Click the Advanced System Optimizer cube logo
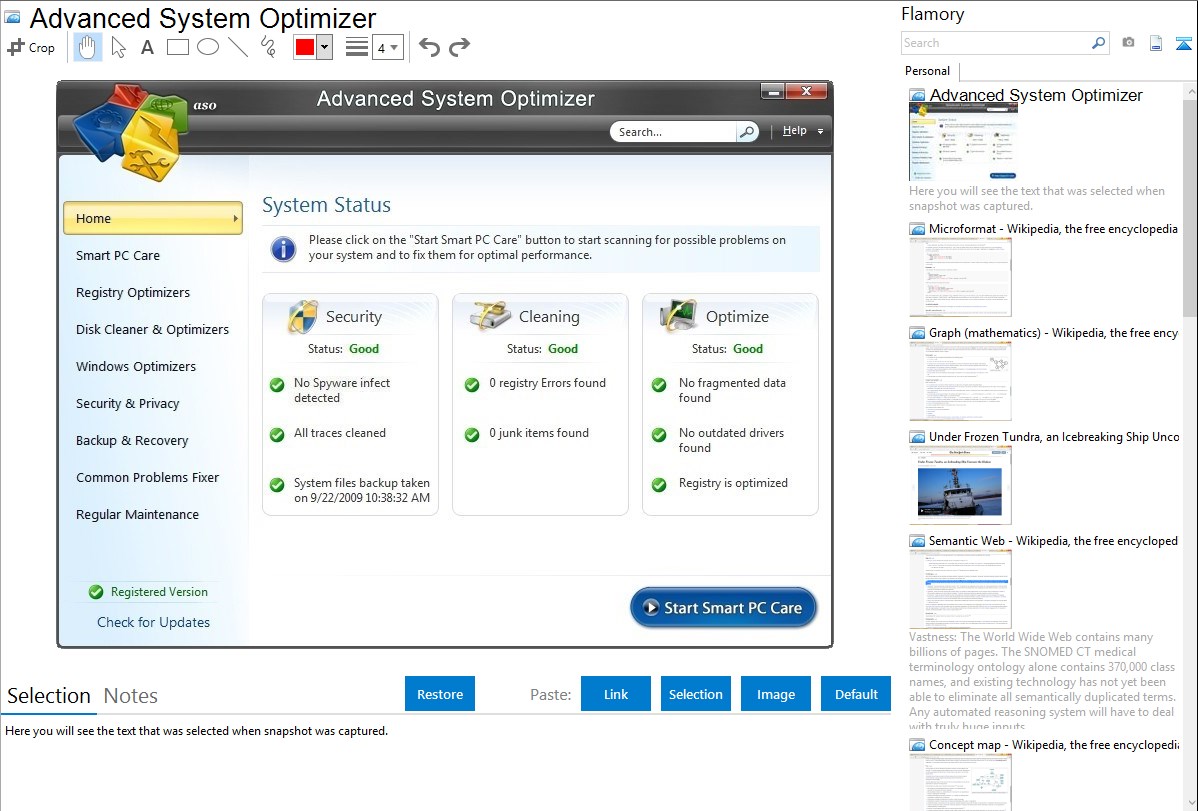 pos(131,132)
